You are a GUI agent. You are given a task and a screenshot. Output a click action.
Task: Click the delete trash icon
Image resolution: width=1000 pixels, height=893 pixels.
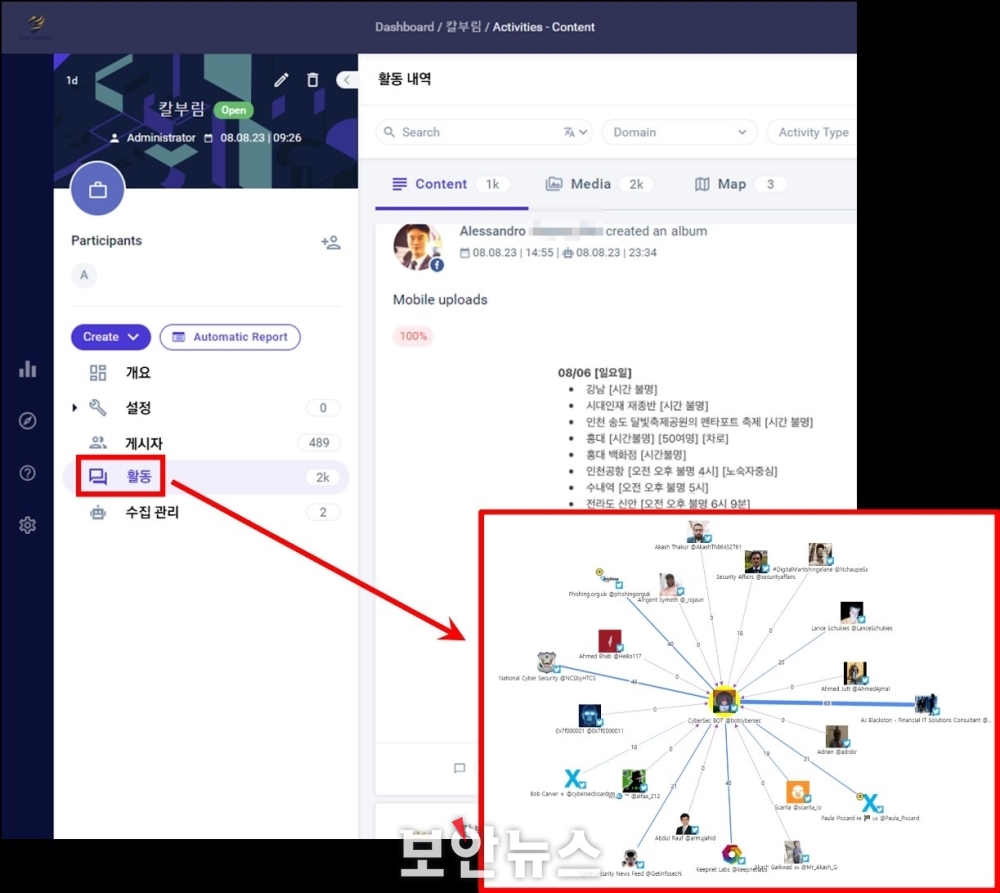[x=312, y=80]
